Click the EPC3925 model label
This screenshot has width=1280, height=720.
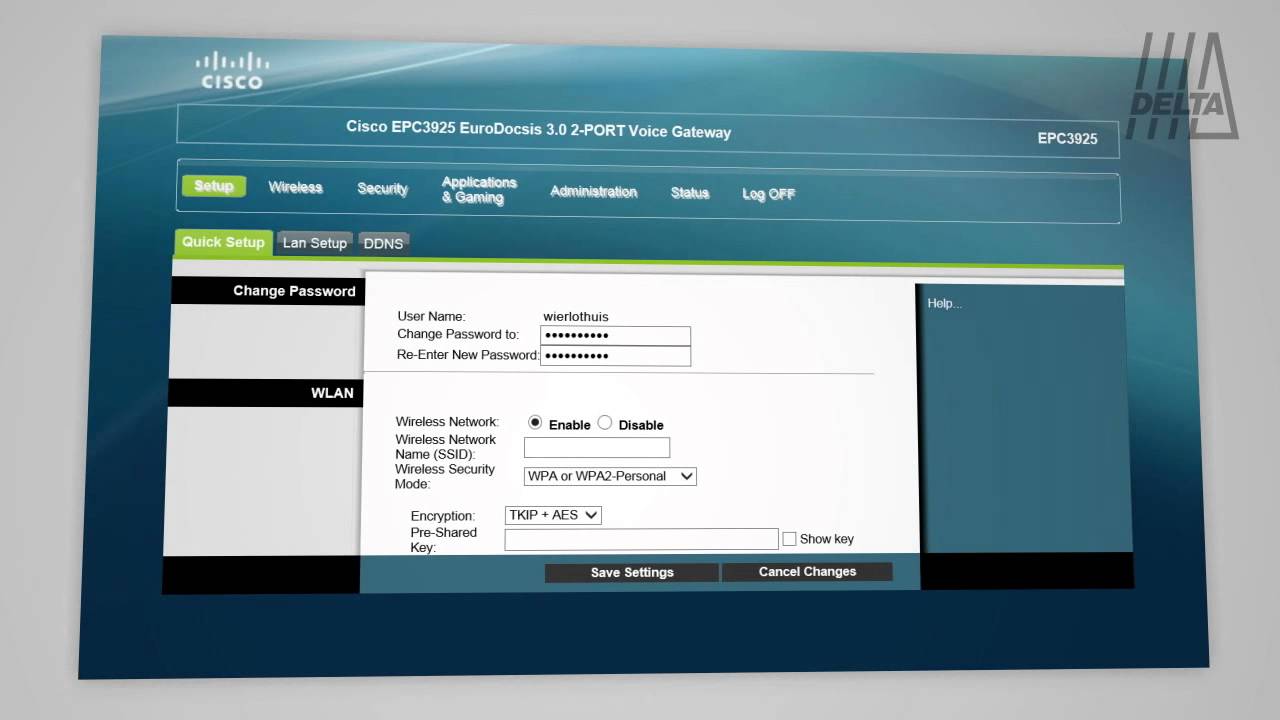[1067, 139]
